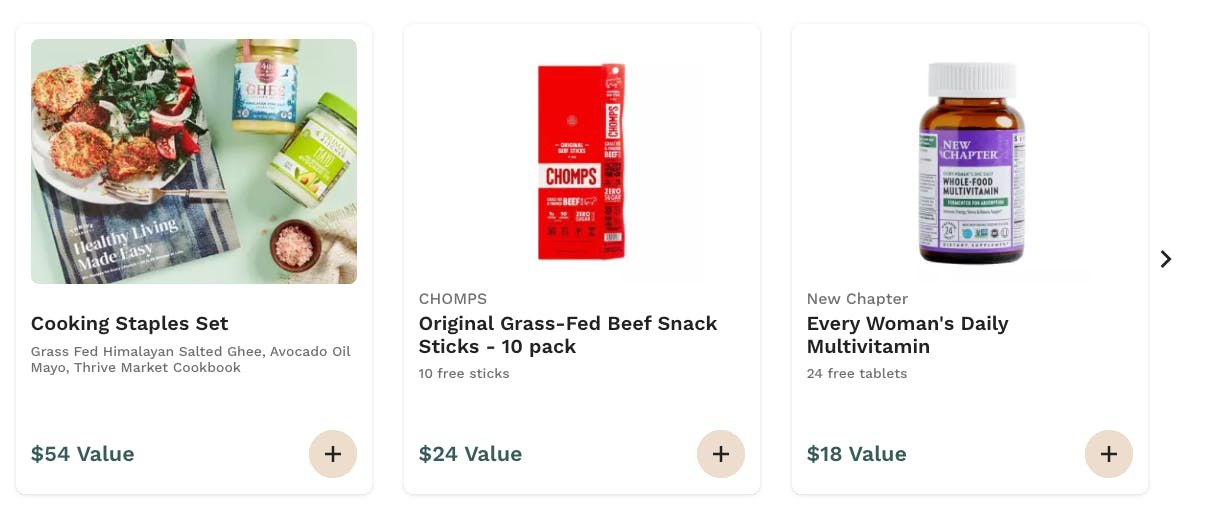Click the '24 free tablets' description

click(857, 374)
